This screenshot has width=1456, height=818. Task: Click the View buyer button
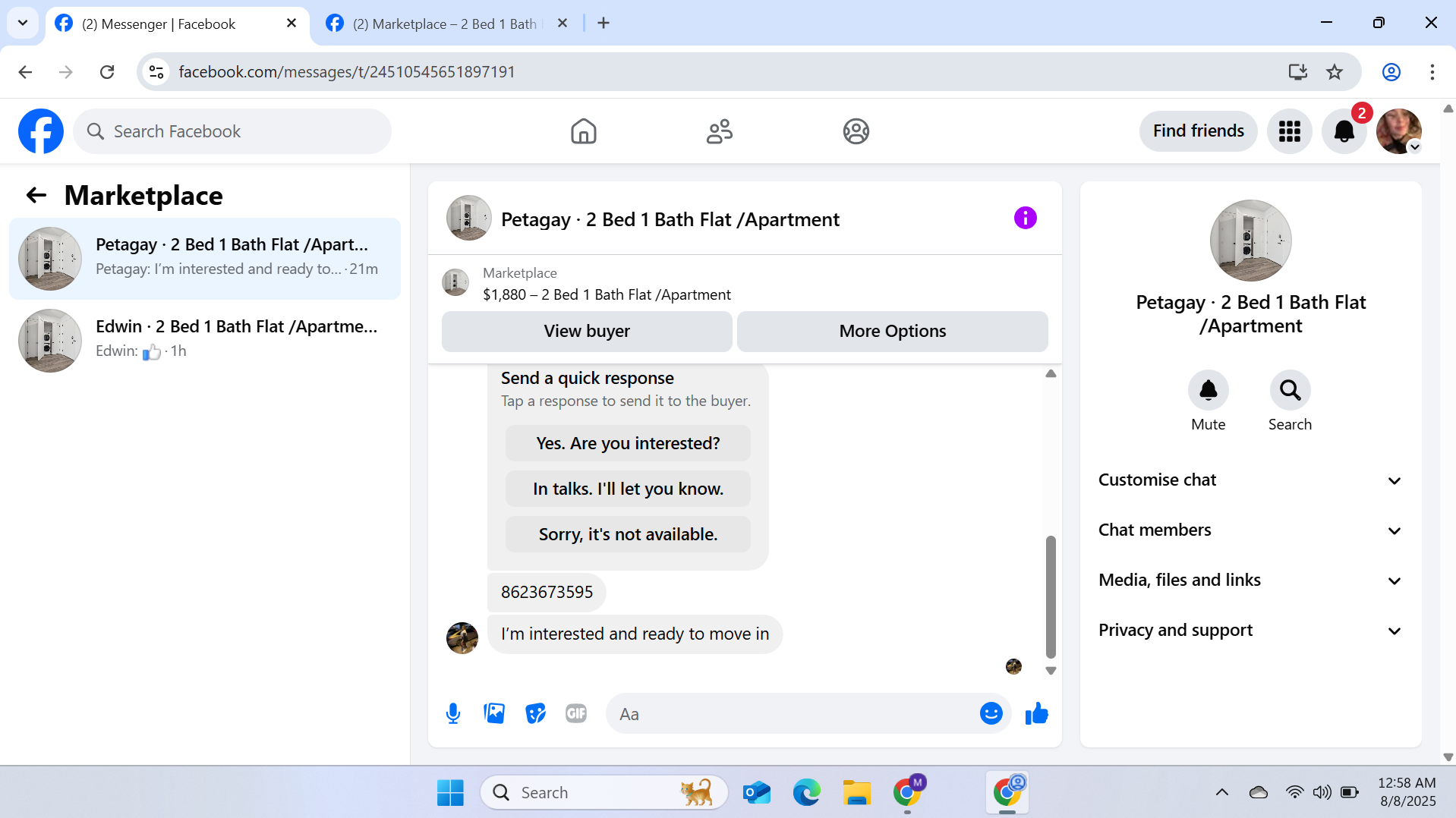pos(587,331)
